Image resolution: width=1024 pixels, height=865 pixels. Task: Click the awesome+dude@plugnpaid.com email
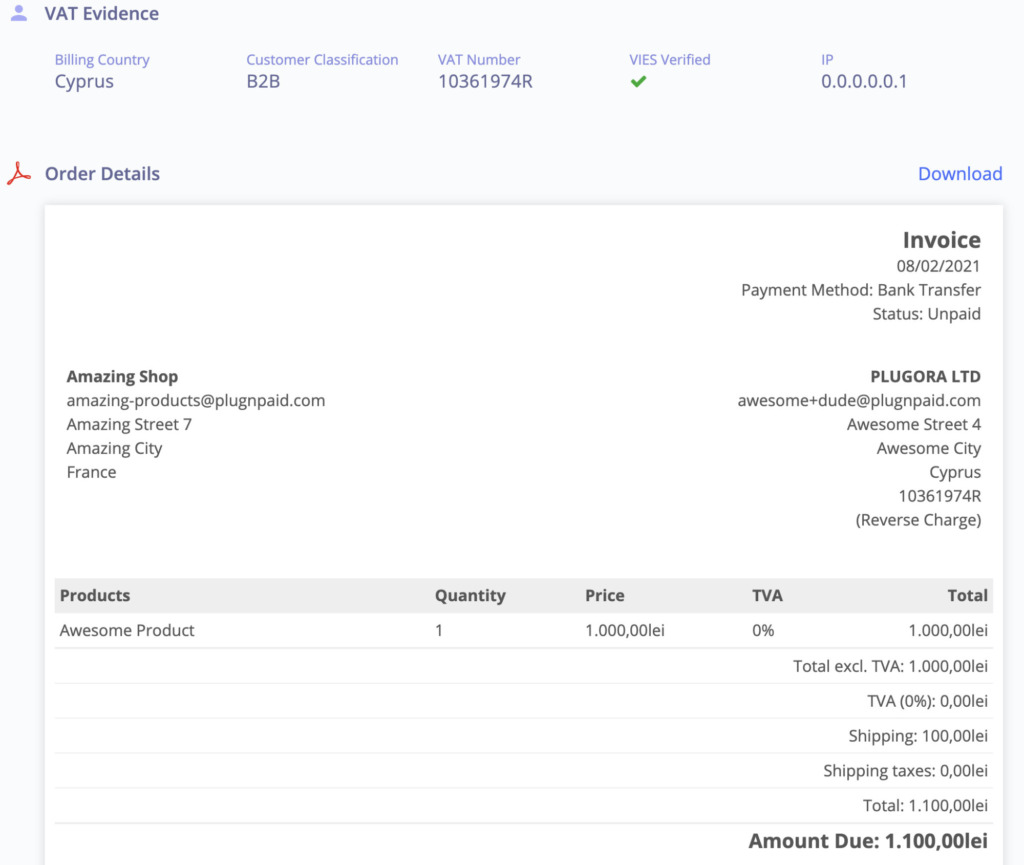(858, 400)
